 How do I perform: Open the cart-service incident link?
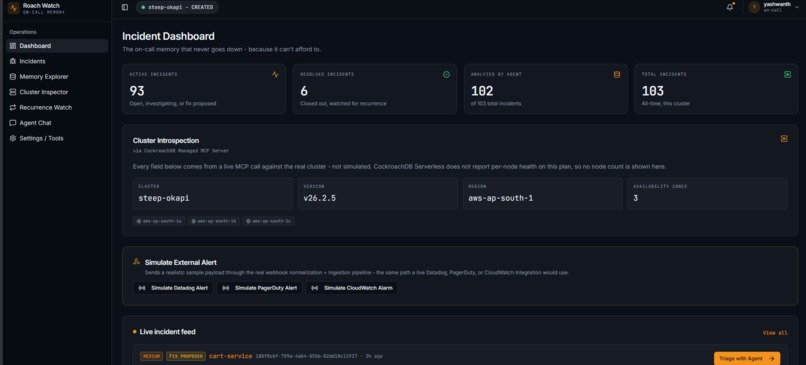[x=230, y=356]
